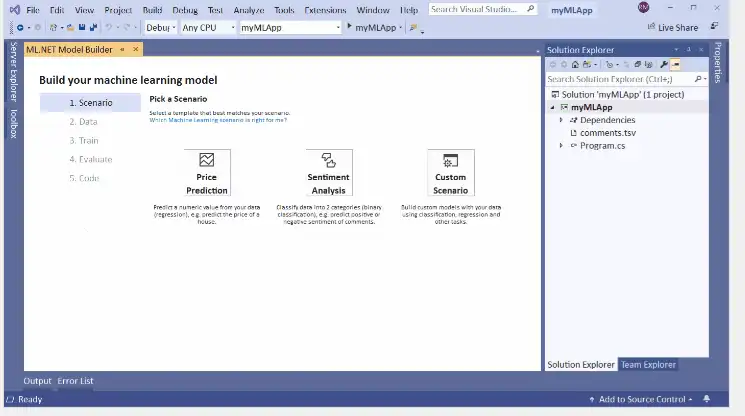
Task: Open 'Which Machine Learning scenario' link
Action: click(x=218, y=120)
